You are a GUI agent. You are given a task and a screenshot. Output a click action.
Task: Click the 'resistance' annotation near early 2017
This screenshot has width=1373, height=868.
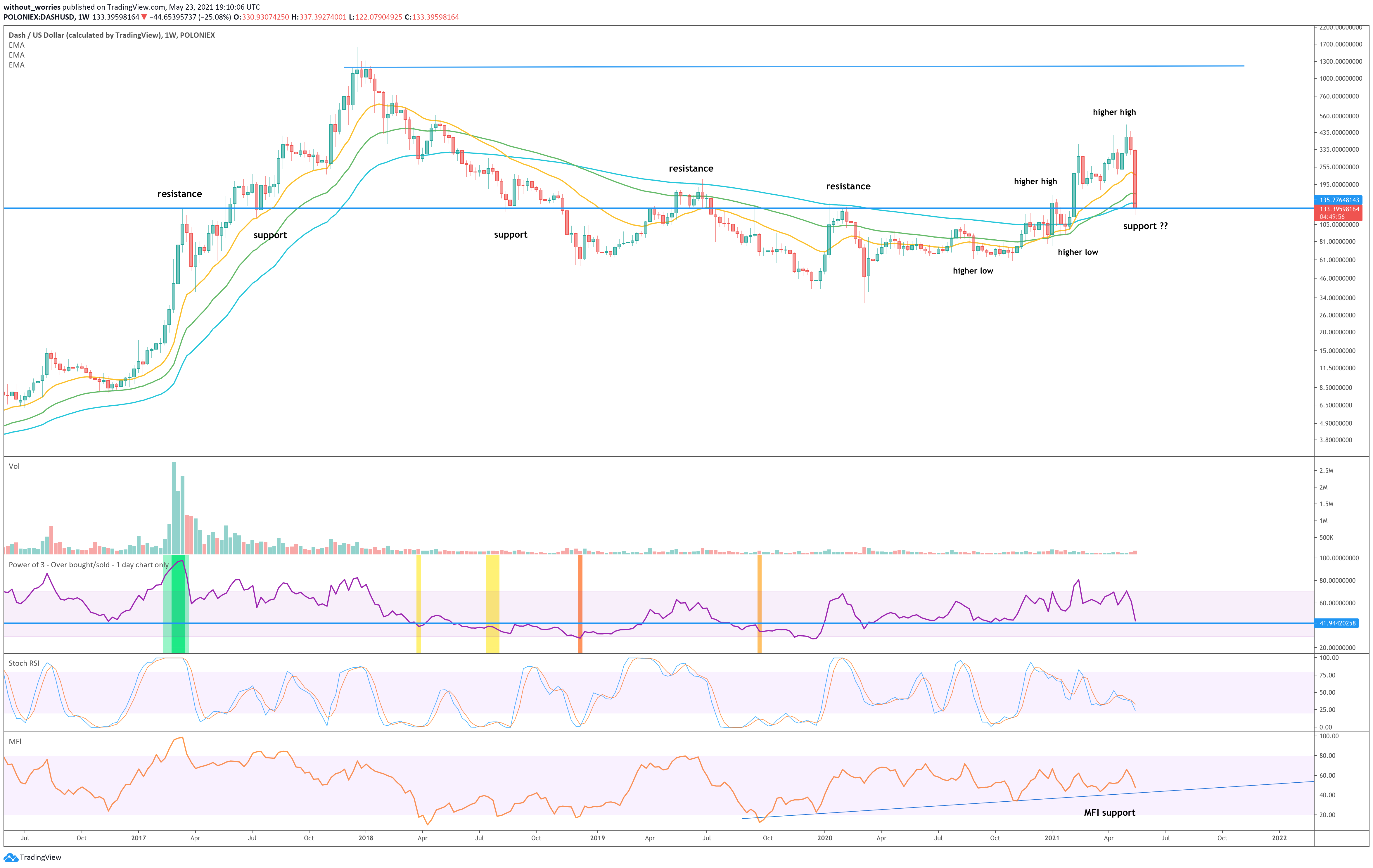180,194
